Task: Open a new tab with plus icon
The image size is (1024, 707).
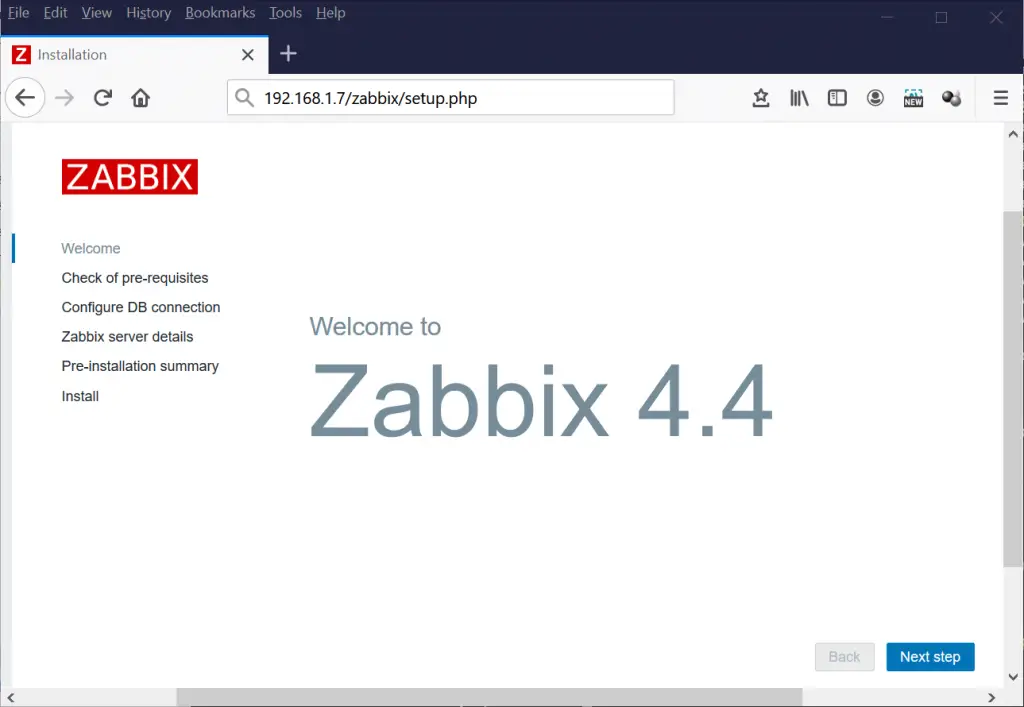Action: (288, 54)
